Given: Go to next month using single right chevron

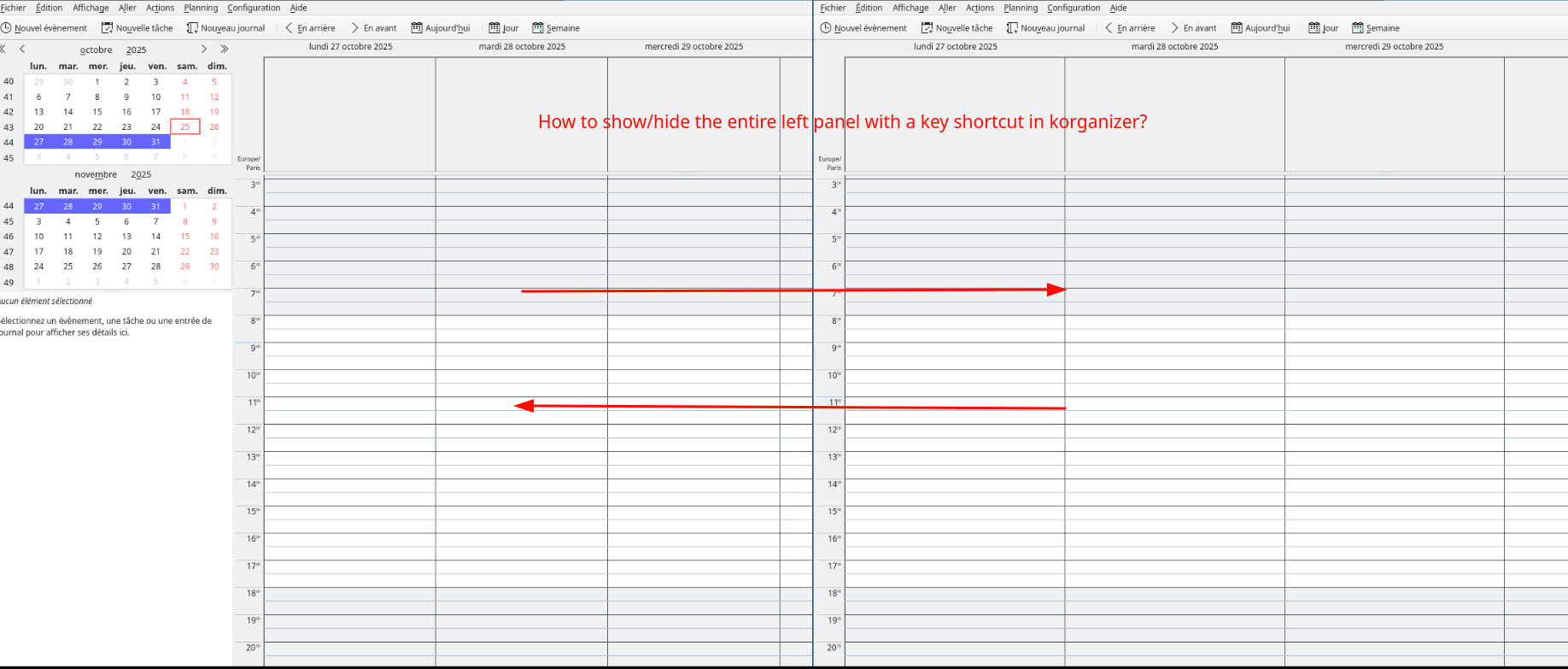Looking at the screenshot, I should point(204,50).
